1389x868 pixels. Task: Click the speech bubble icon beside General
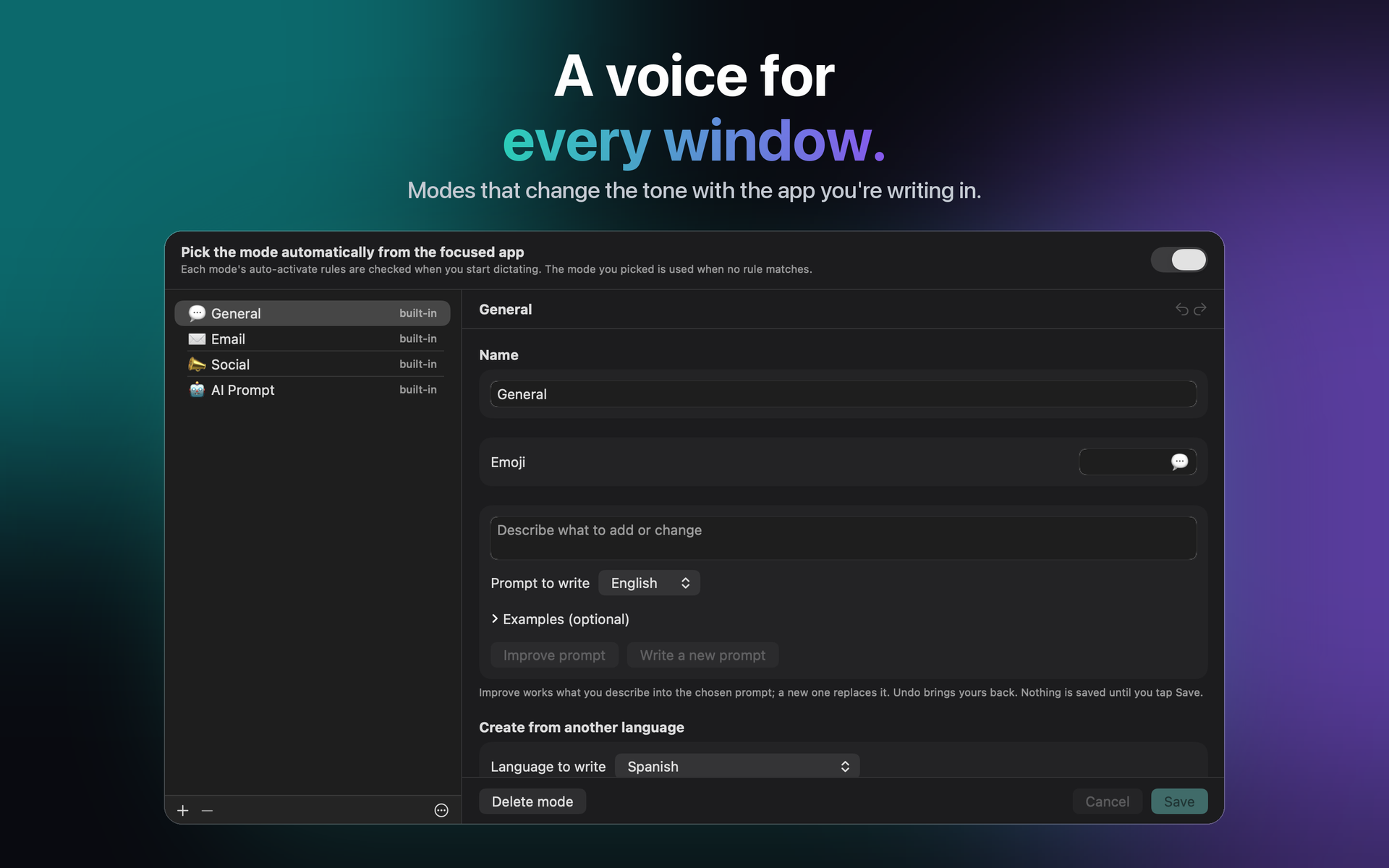[197, 313]
